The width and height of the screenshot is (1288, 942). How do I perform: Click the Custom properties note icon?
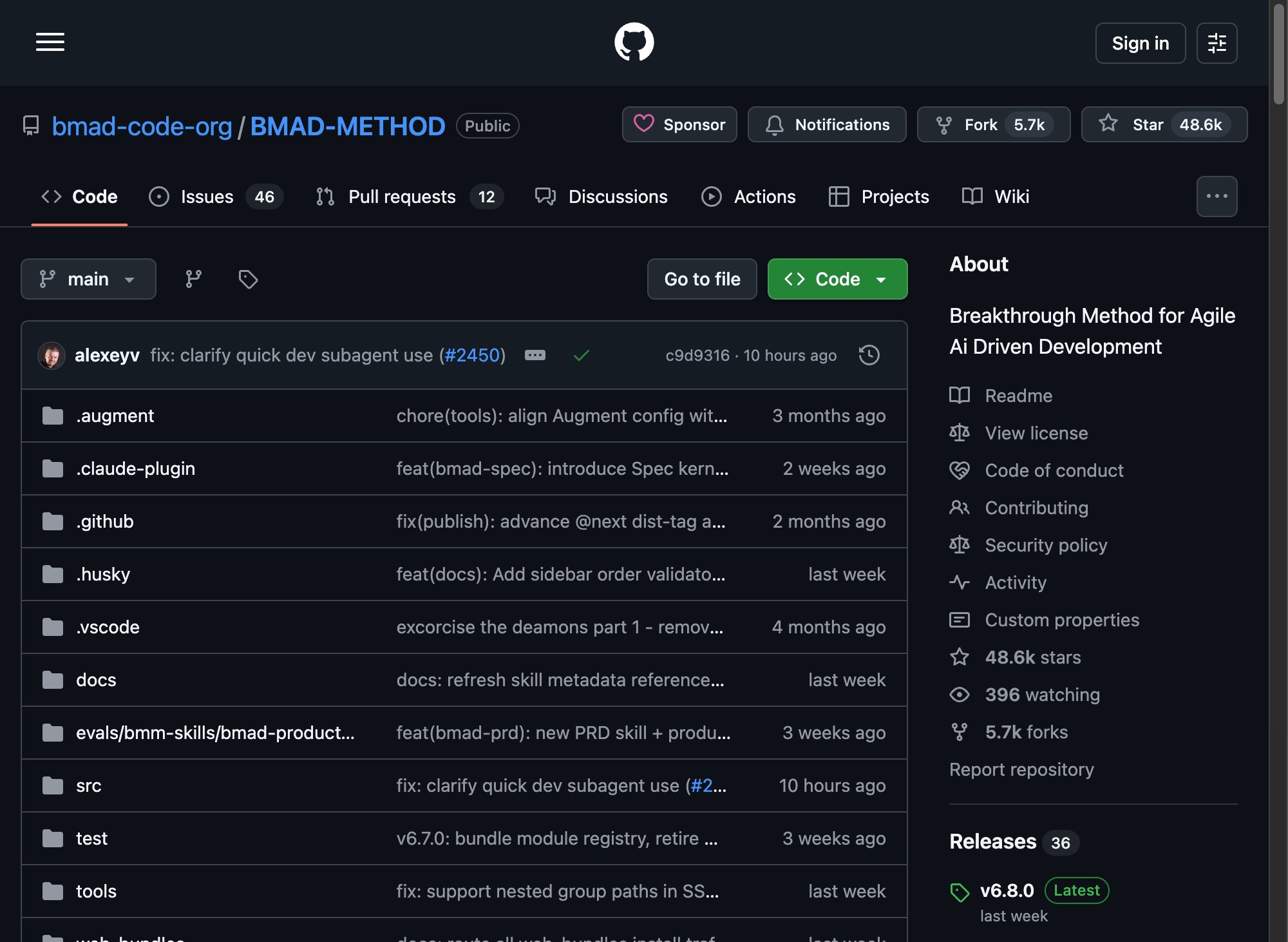[960, 619]
